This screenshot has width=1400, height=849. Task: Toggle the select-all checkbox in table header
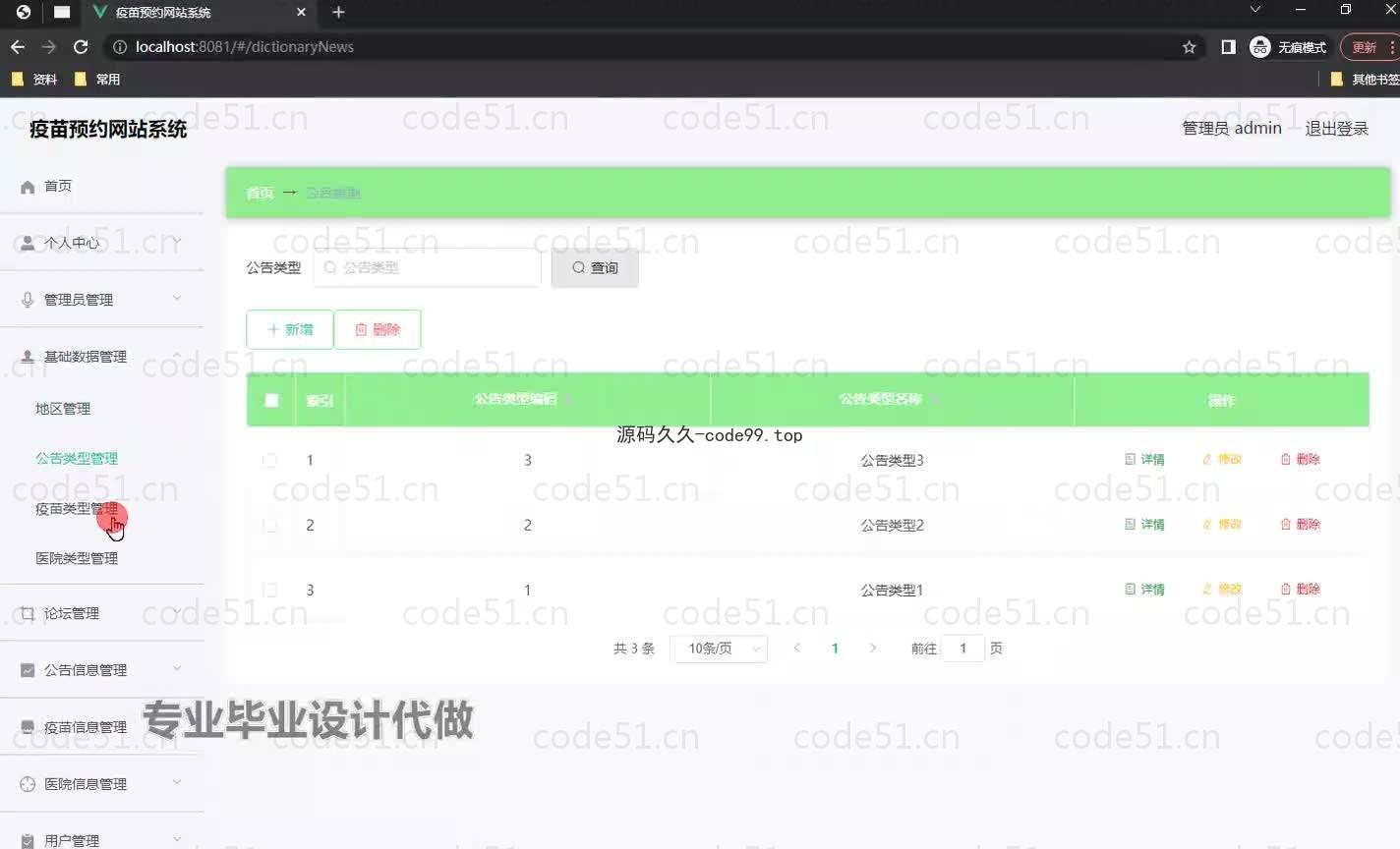271,400
